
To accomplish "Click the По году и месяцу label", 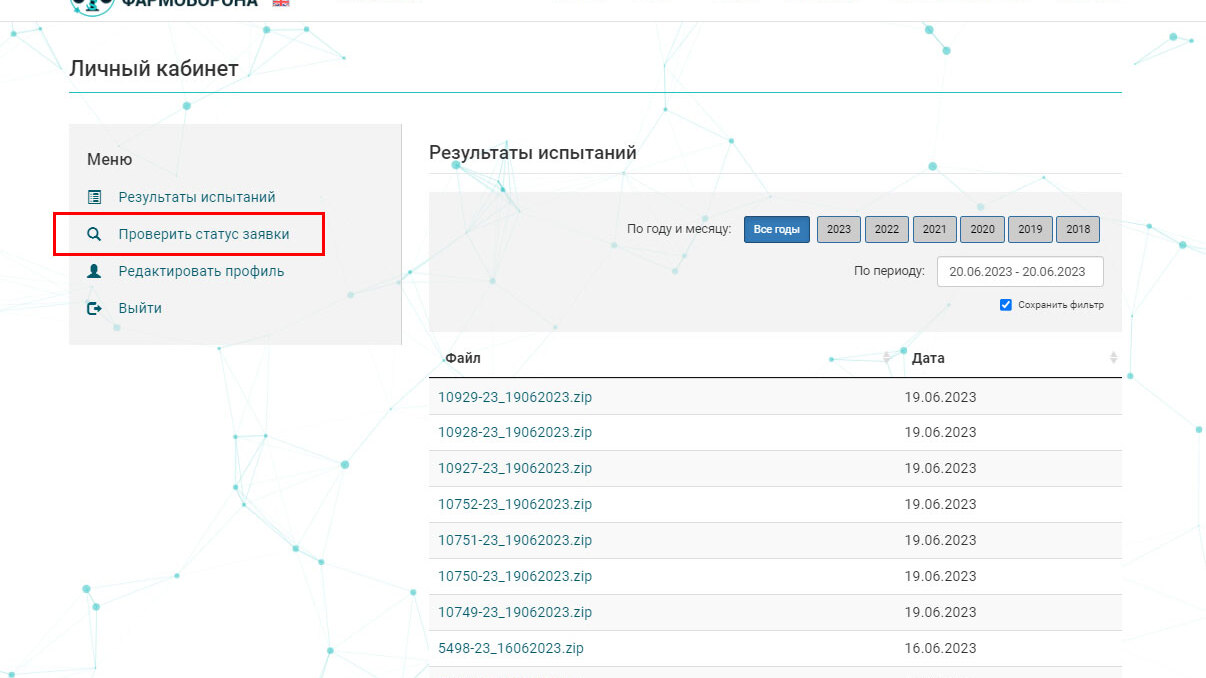I will click(x=679, y=229).
